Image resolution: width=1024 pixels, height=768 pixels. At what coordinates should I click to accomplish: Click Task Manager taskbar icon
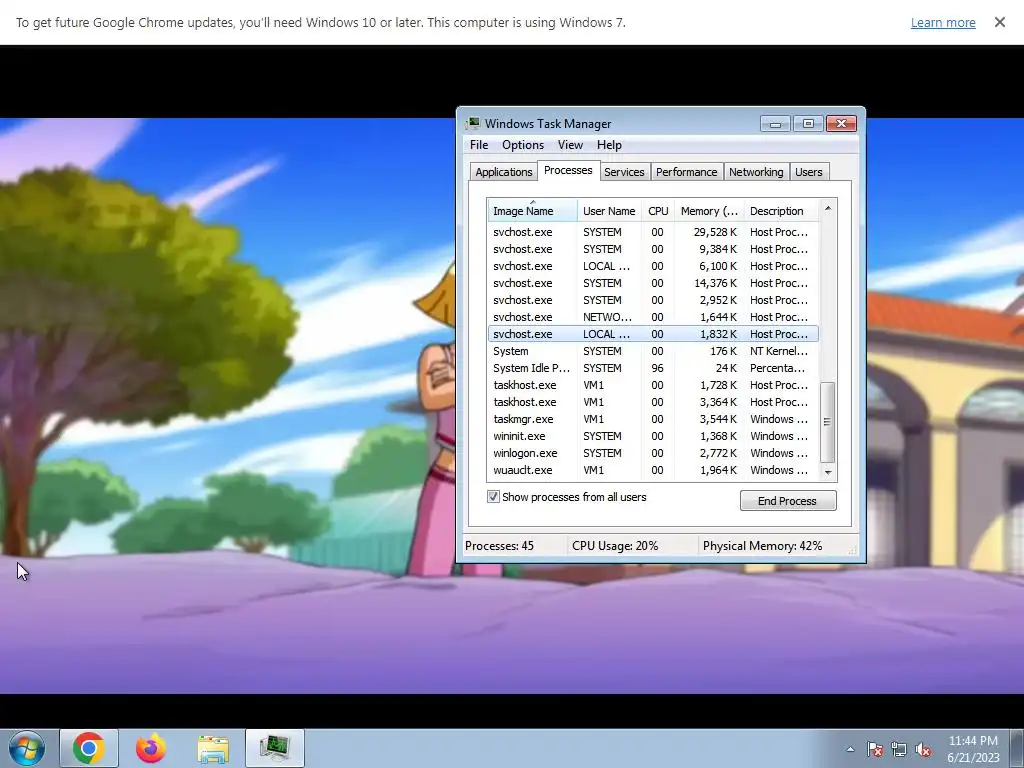[275, 748]
